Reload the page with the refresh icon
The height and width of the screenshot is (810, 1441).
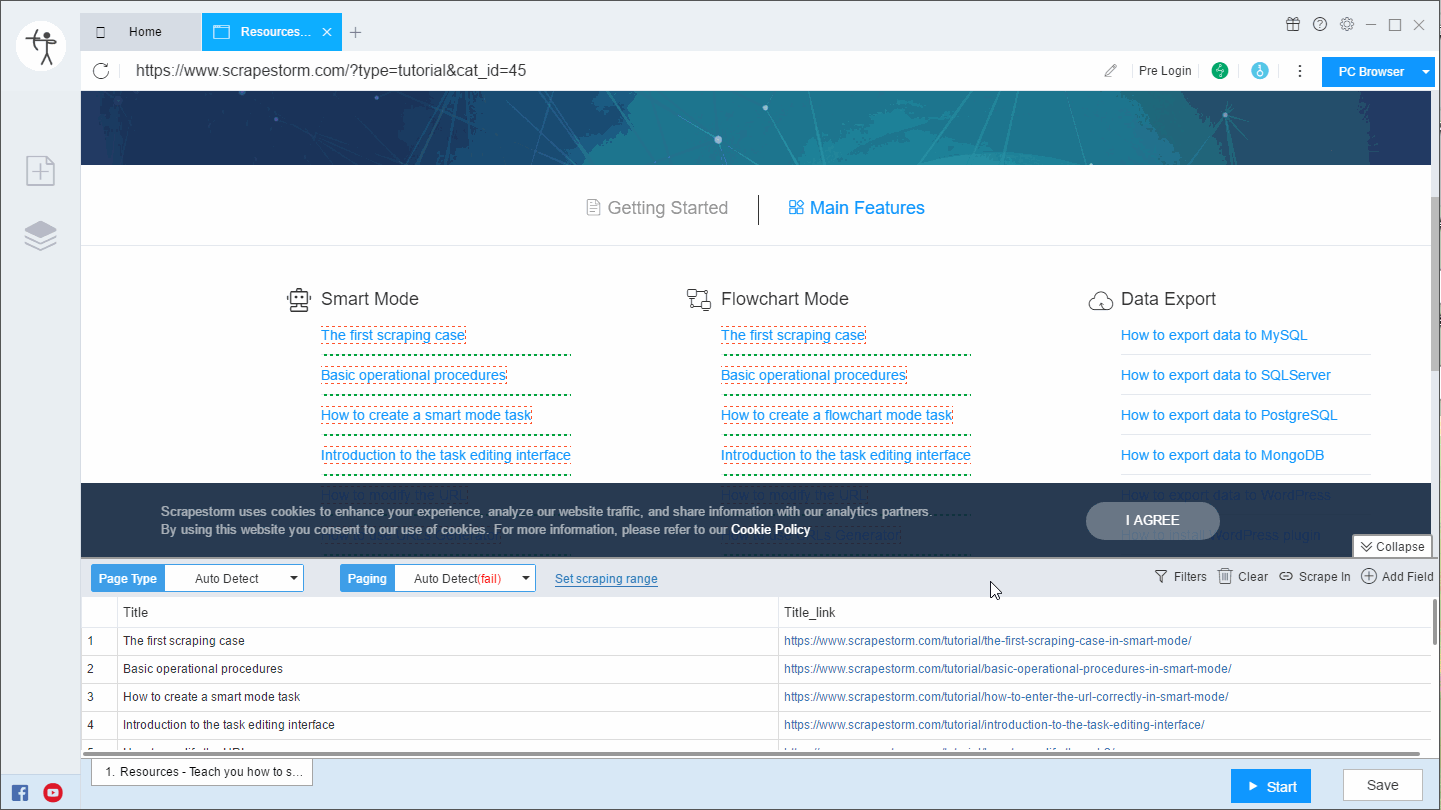coord(99,70)
